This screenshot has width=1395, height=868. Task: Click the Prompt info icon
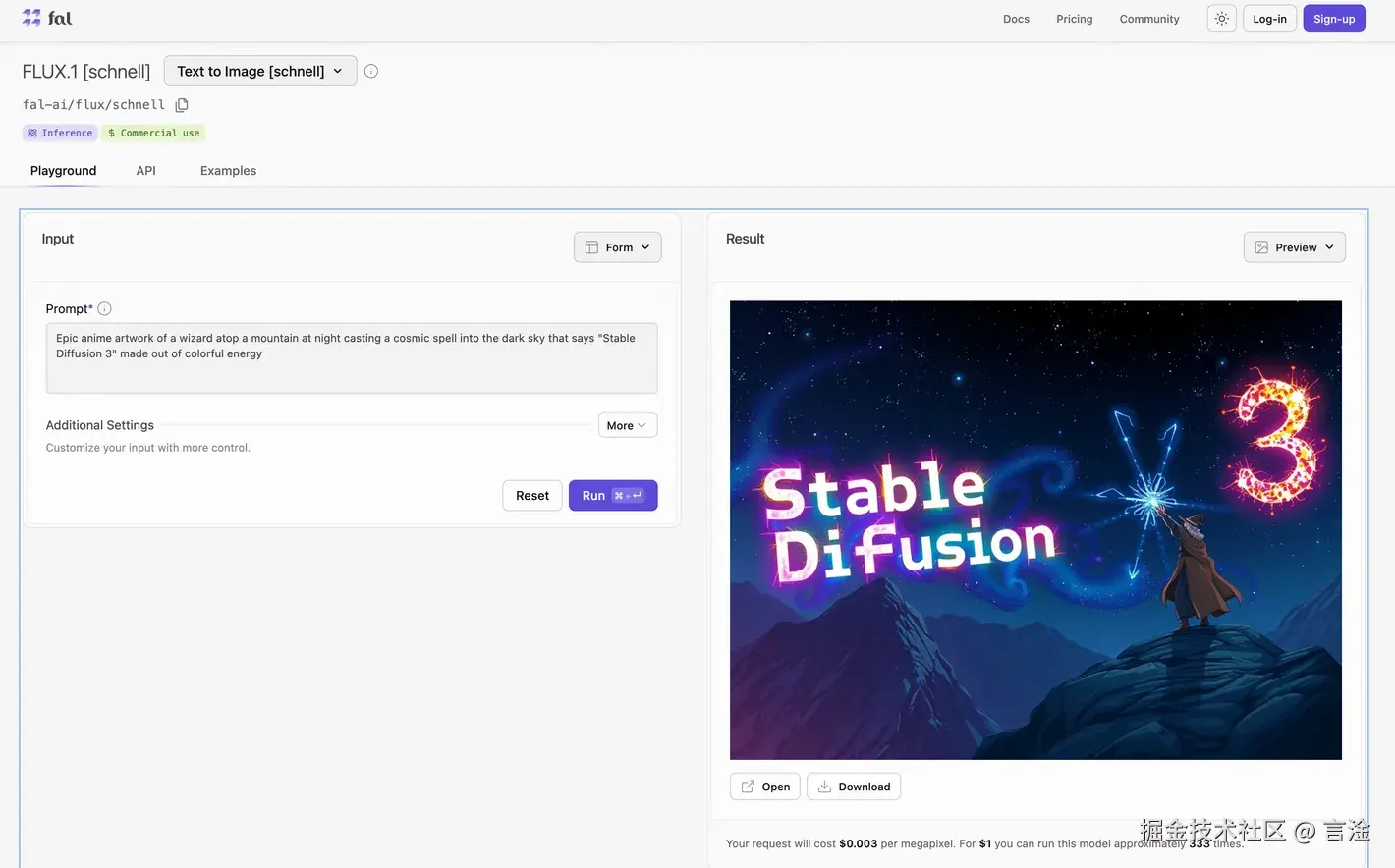(x=105, y=308)
